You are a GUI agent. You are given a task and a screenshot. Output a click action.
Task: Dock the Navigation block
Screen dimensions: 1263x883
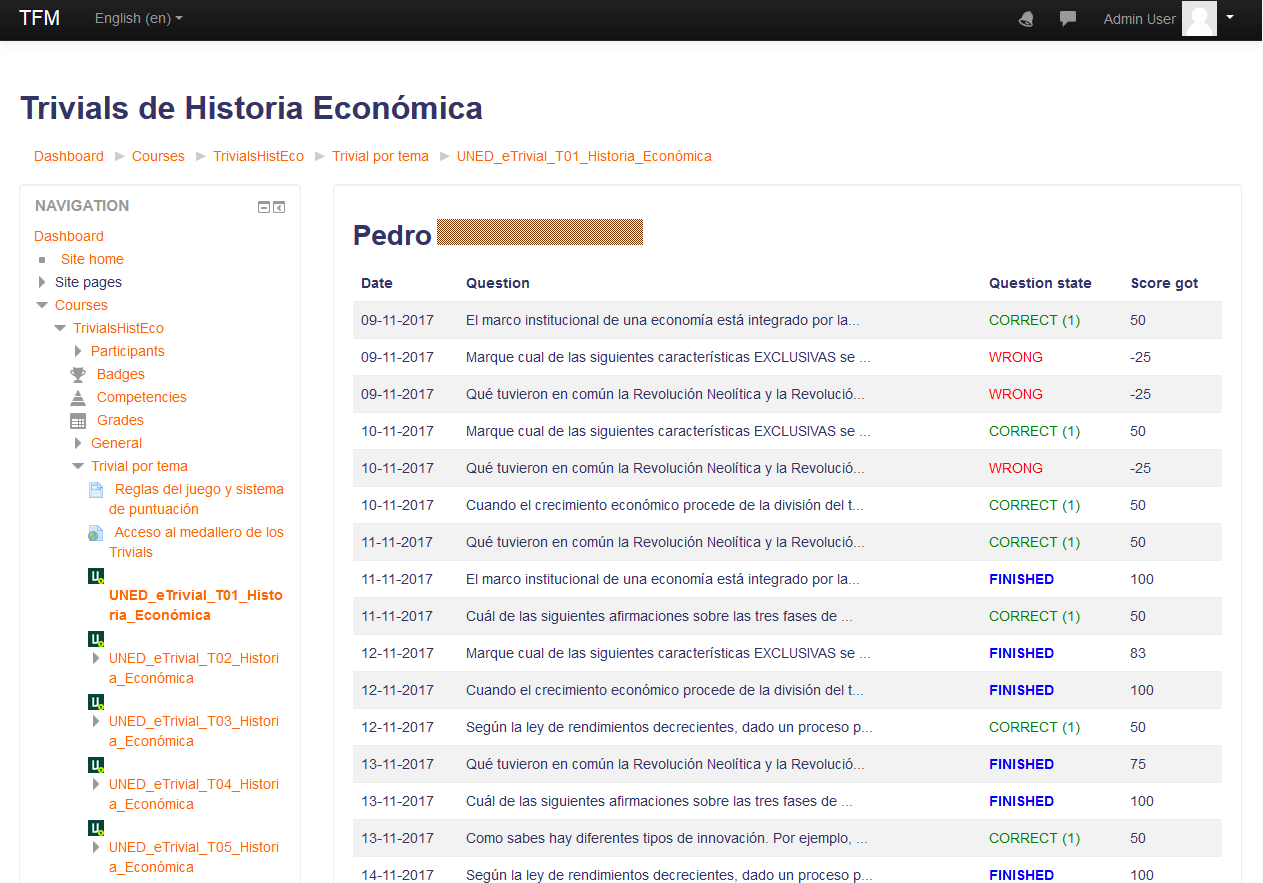click(279, 207)
